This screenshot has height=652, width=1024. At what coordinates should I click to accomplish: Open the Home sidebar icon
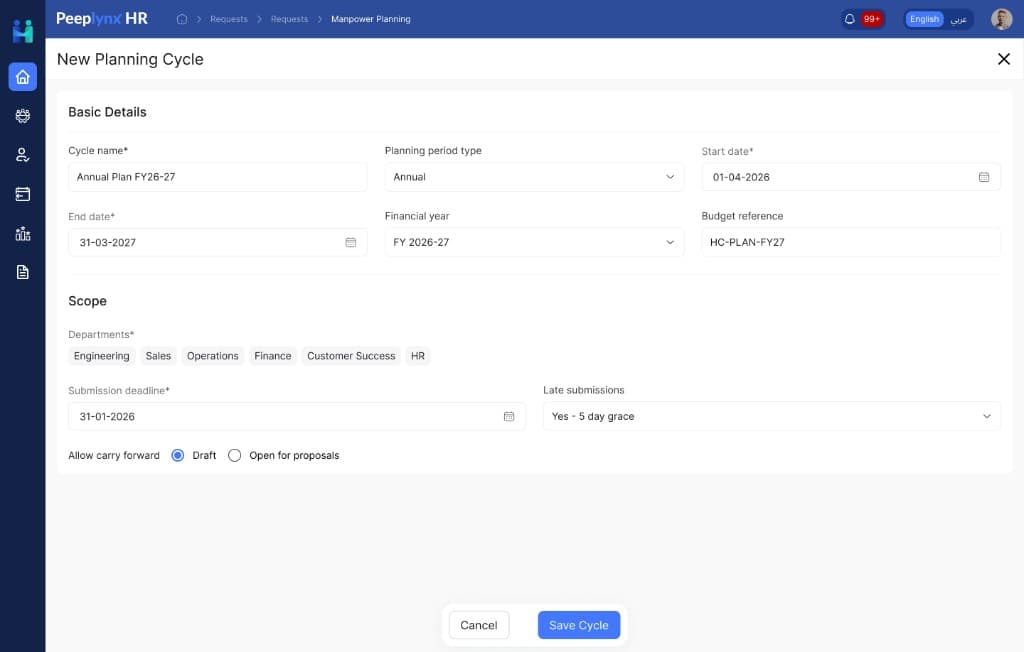pyautogui.click(x=23, y=77)
